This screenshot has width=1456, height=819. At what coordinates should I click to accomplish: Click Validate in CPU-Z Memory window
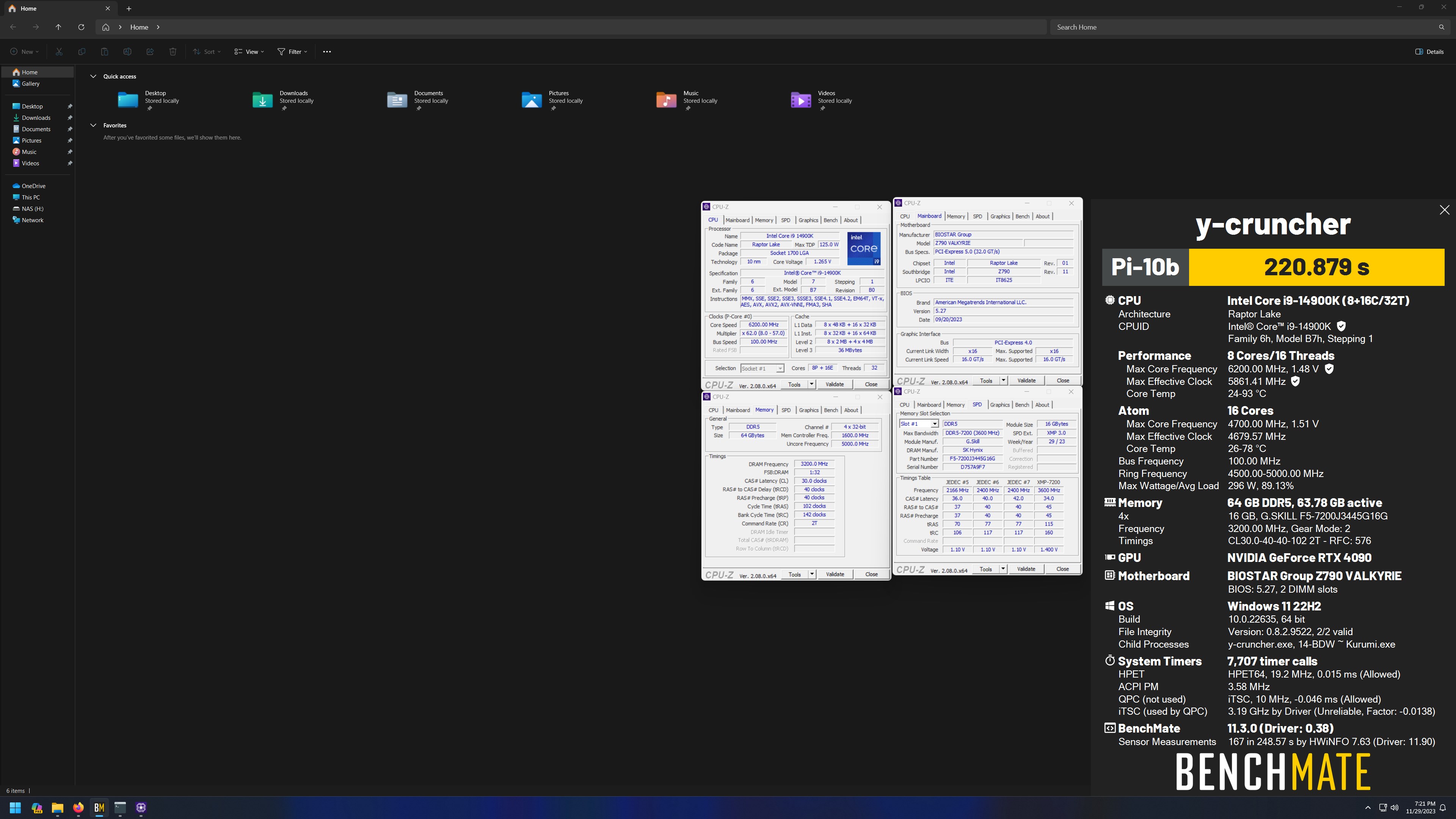tap(835, 574)
